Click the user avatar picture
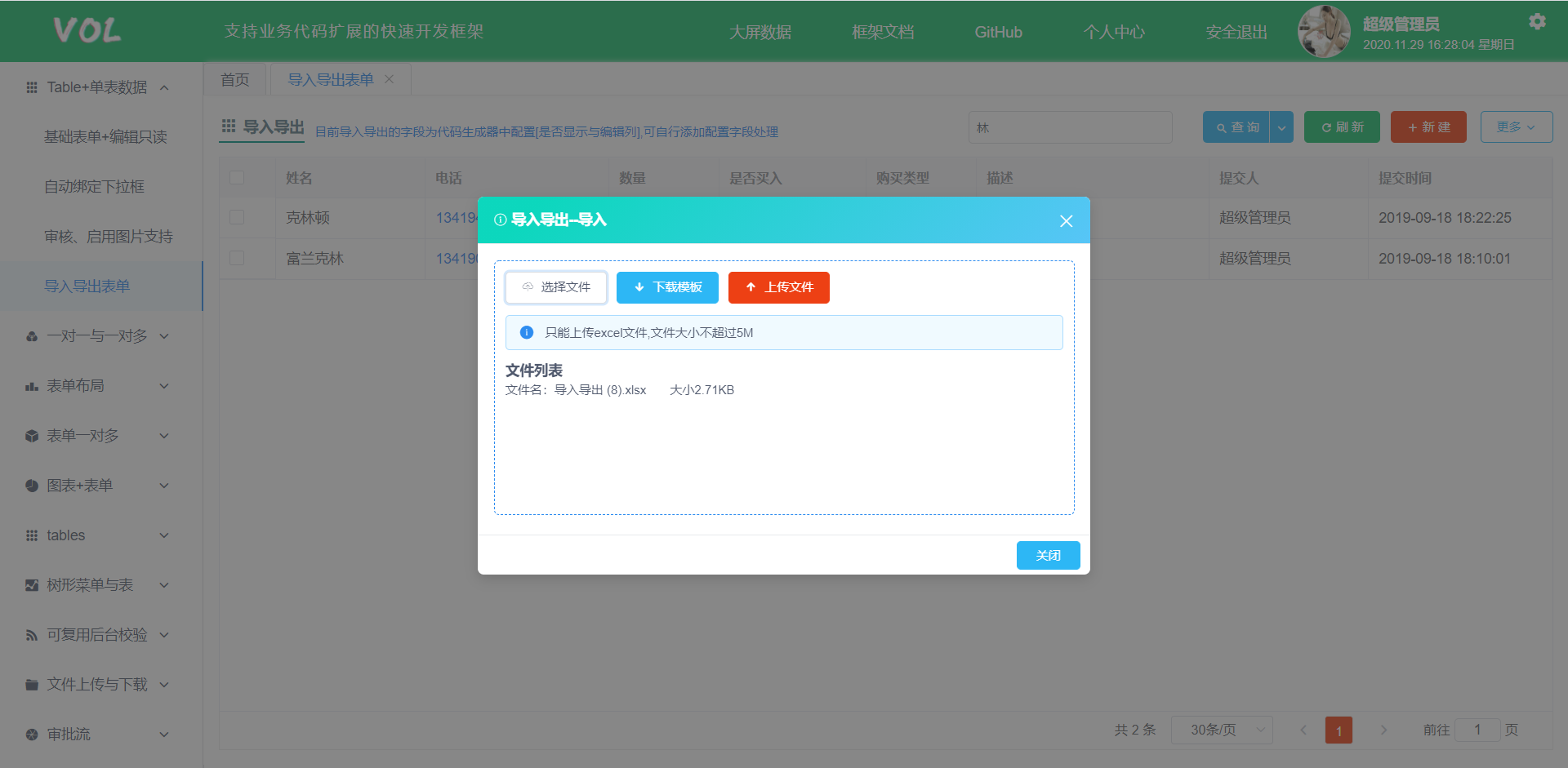Viewport: 1568px width, 768px height. click(x=1324, y=32)
